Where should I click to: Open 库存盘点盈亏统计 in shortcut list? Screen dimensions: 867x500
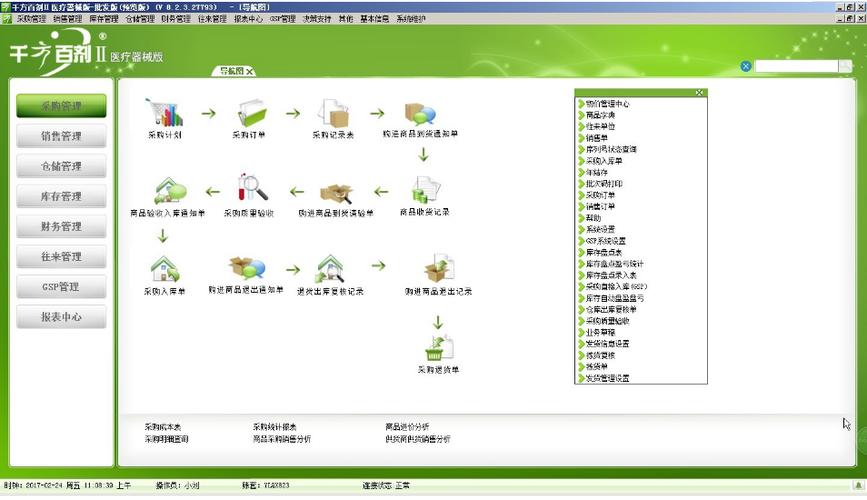(614, 264)
